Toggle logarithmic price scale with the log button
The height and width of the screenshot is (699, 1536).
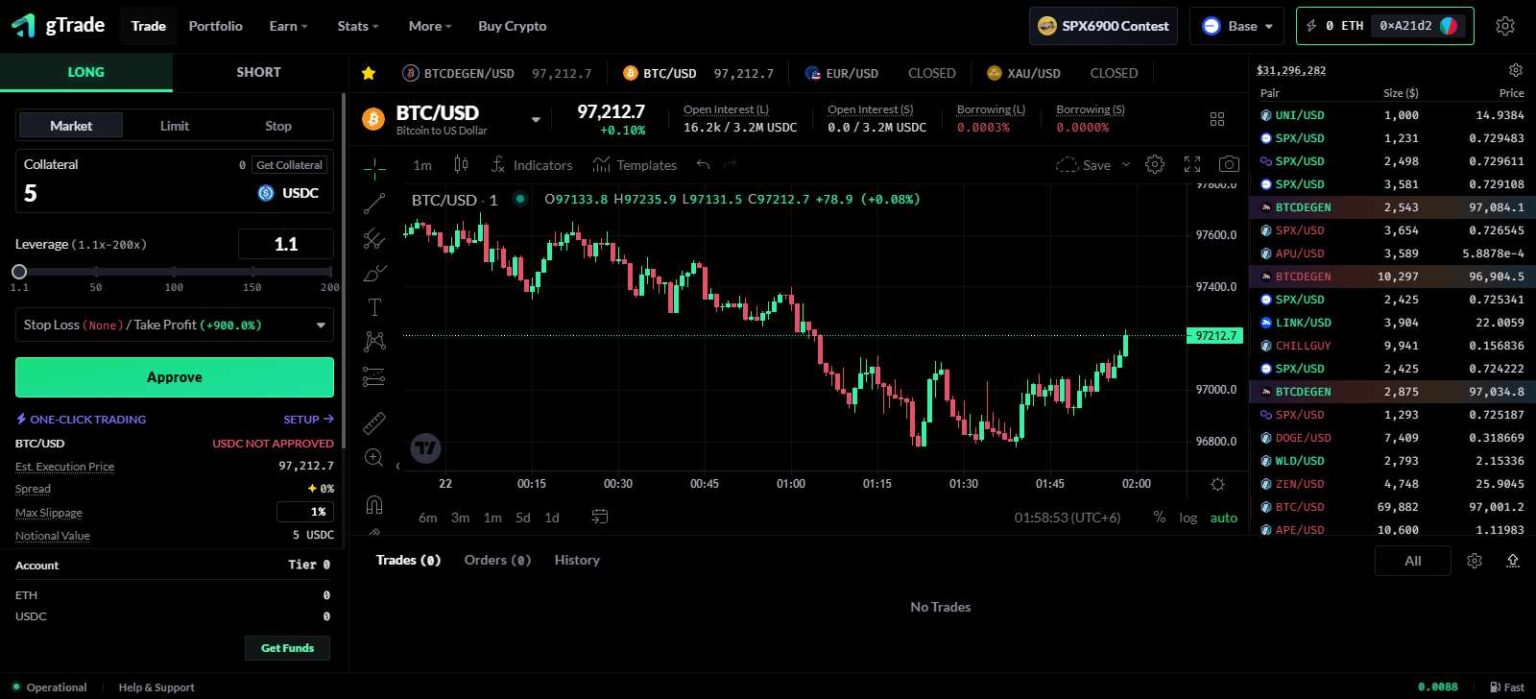coord(1189,517)
